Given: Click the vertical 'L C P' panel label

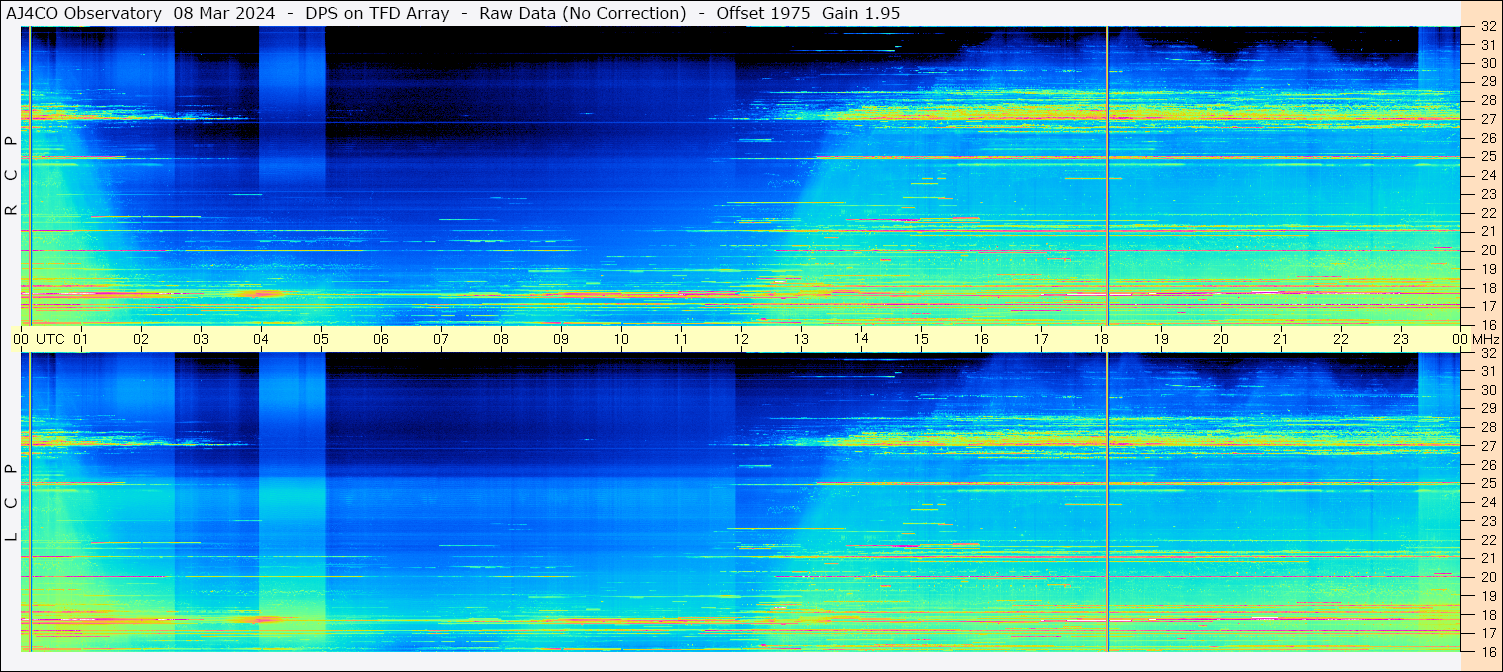Looking at the screenshot, I should [x=11, y=503].
